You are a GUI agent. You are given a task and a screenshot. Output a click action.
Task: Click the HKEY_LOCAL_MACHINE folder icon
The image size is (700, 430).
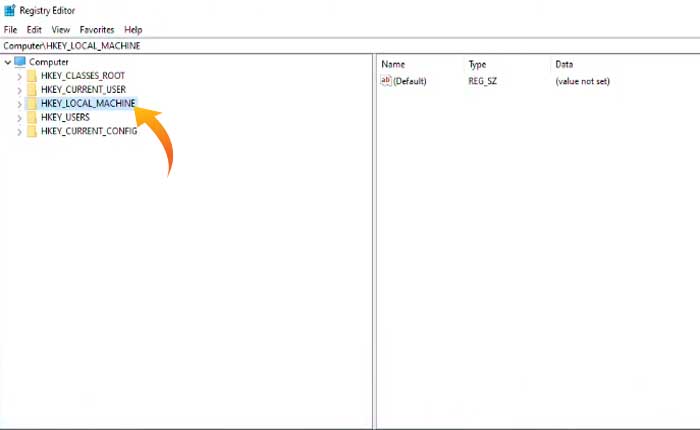(31, 104)
